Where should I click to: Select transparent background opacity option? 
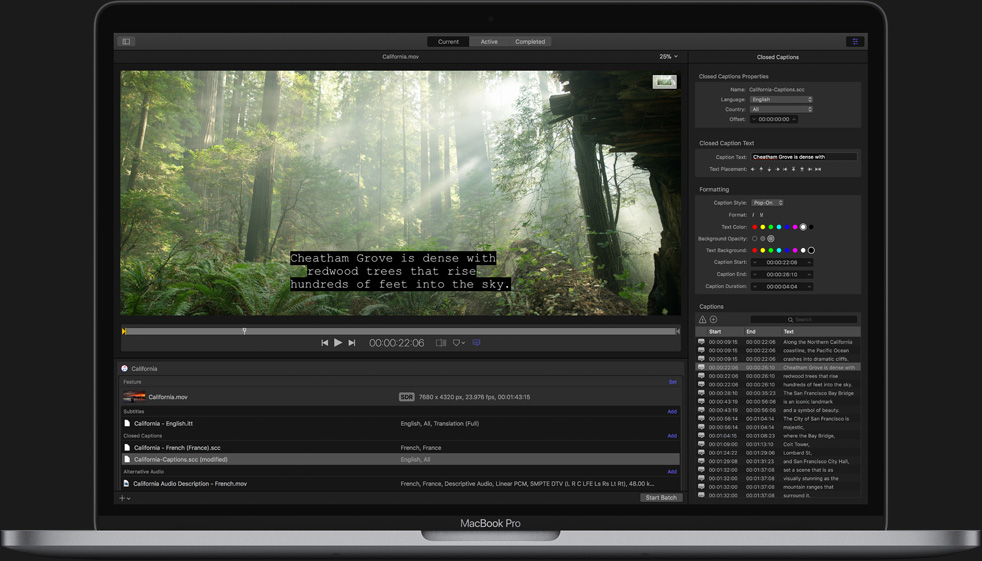pyautogui.click(x=755, y=239)
